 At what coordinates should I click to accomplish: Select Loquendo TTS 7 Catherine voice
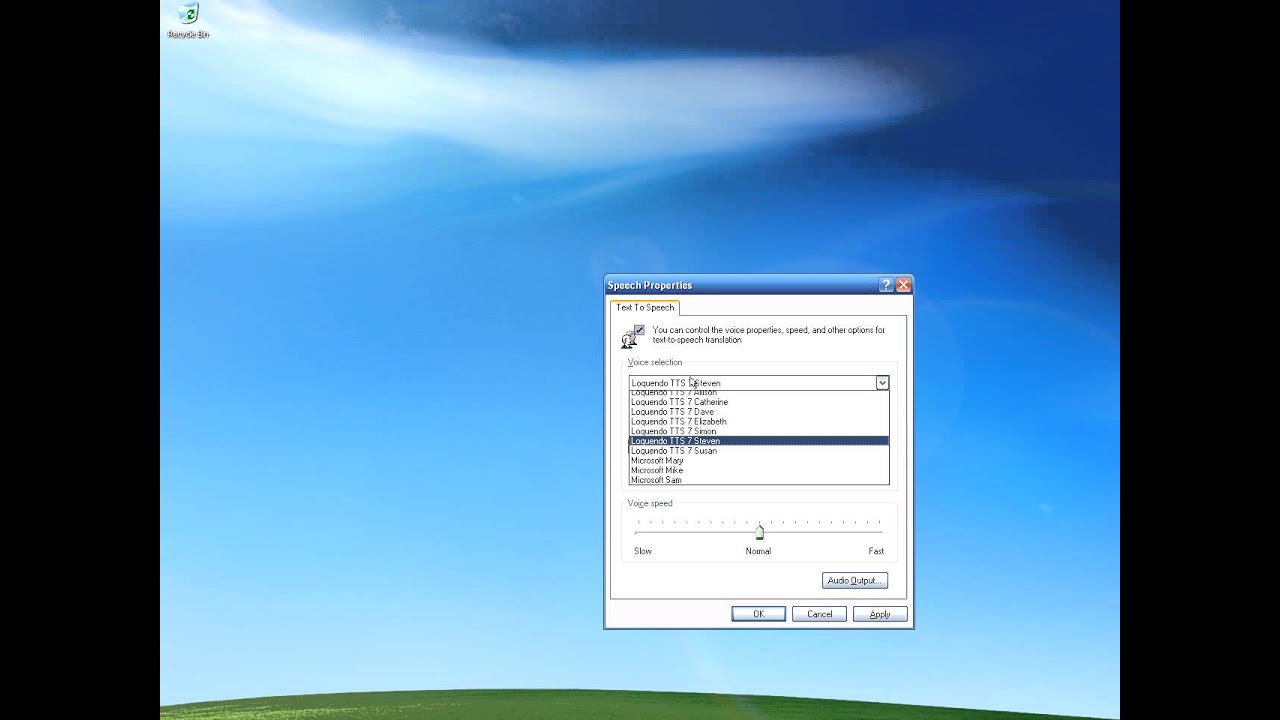click(759, 402)
